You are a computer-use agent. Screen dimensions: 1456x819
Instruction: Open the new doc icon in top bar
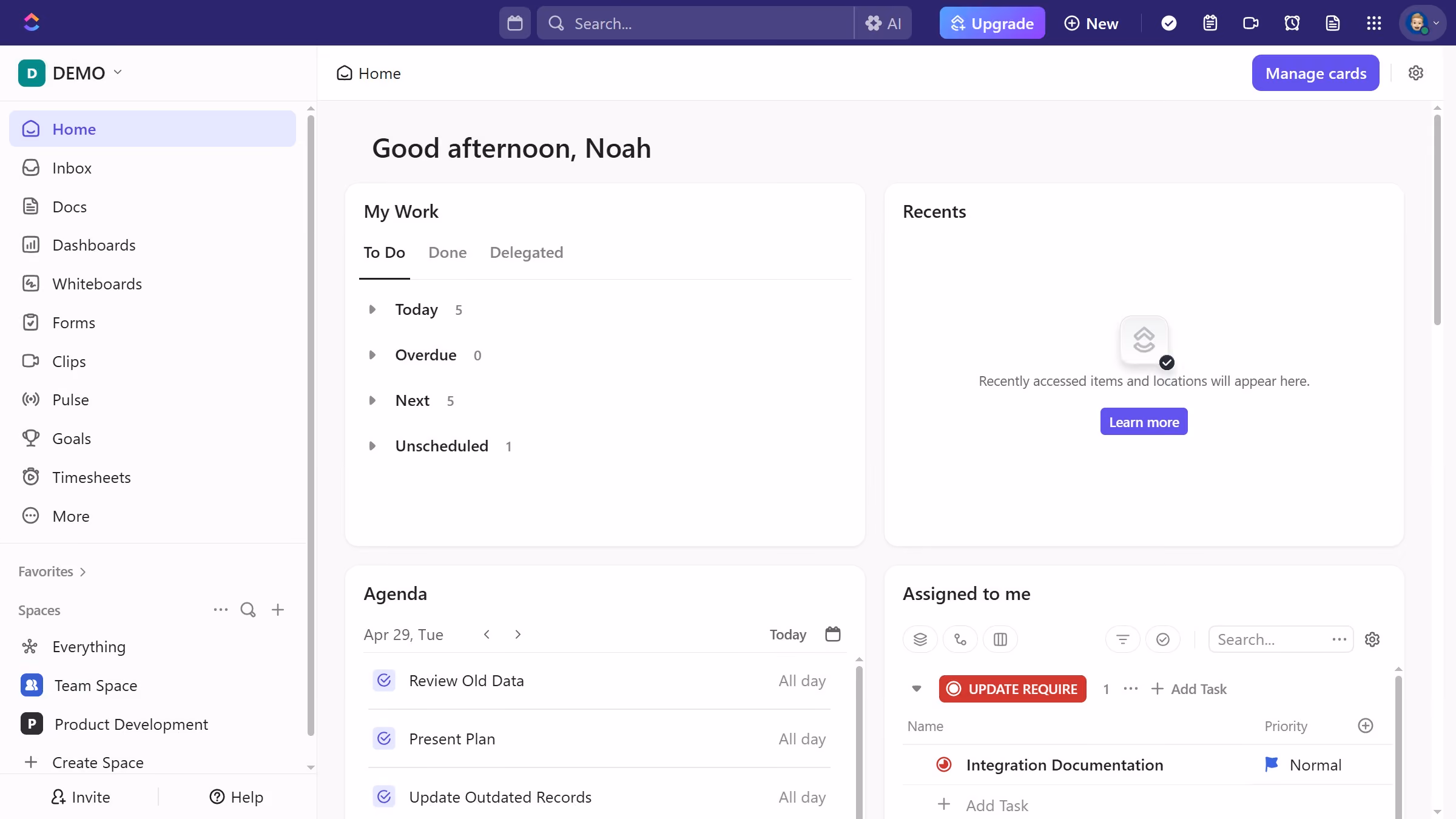1333,23
